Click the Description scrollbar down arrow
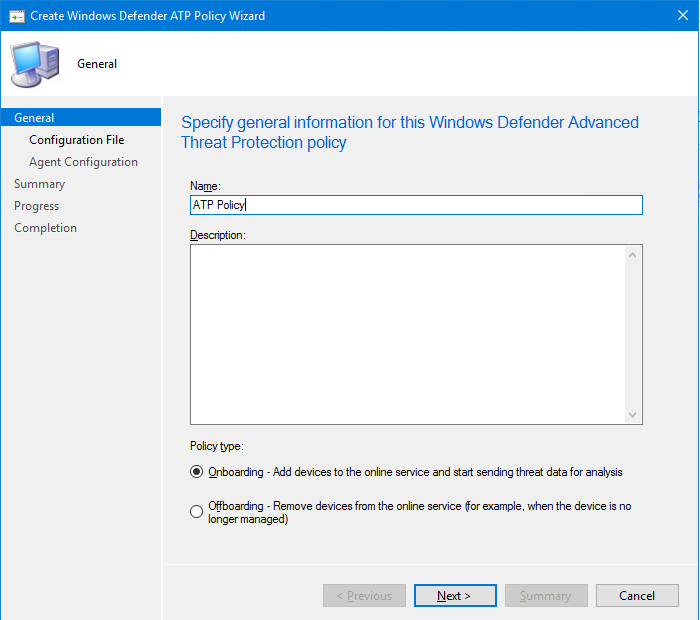This screenshot has height=620, width=700. pyautogui.click(x=632, y=414)
